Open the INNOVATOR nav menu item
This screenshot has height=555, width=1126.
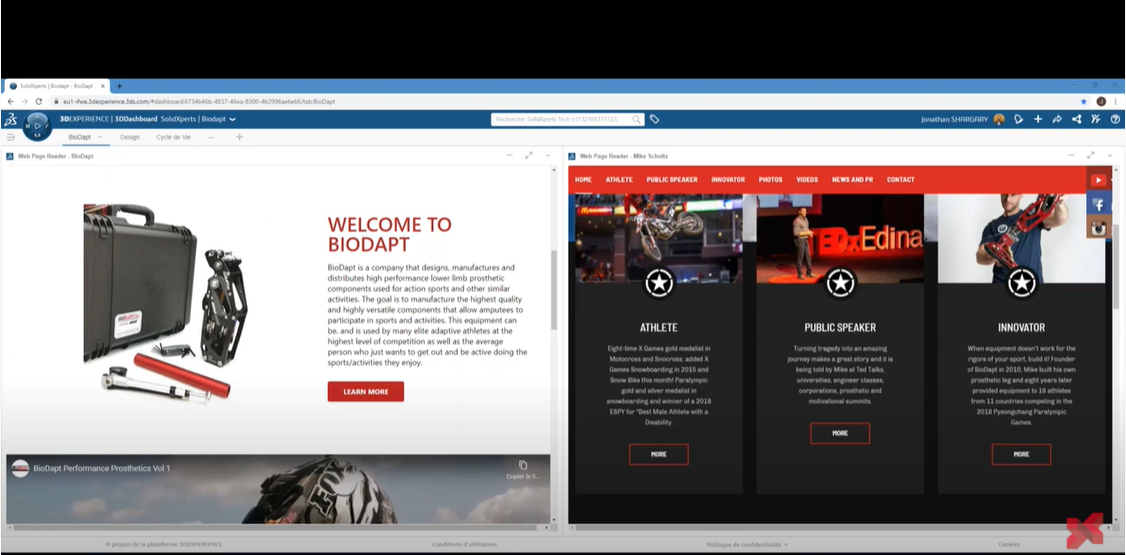point(727,179)
